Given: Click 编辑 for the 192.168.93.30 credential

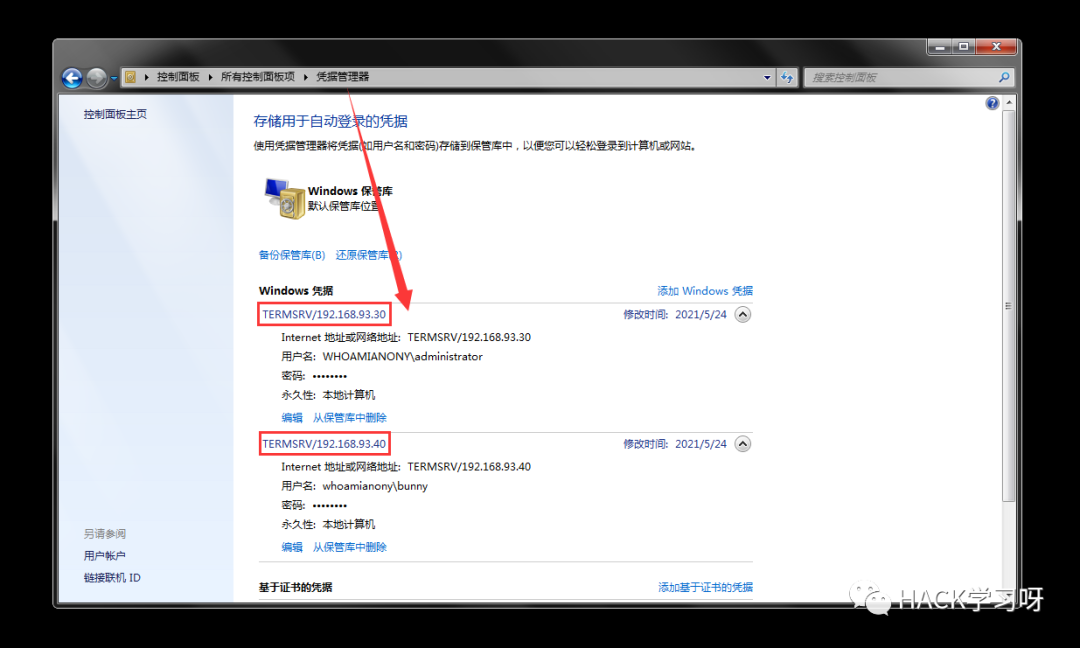Looking at the screenshot, I should pyautogui.click(x=292, y=417).
